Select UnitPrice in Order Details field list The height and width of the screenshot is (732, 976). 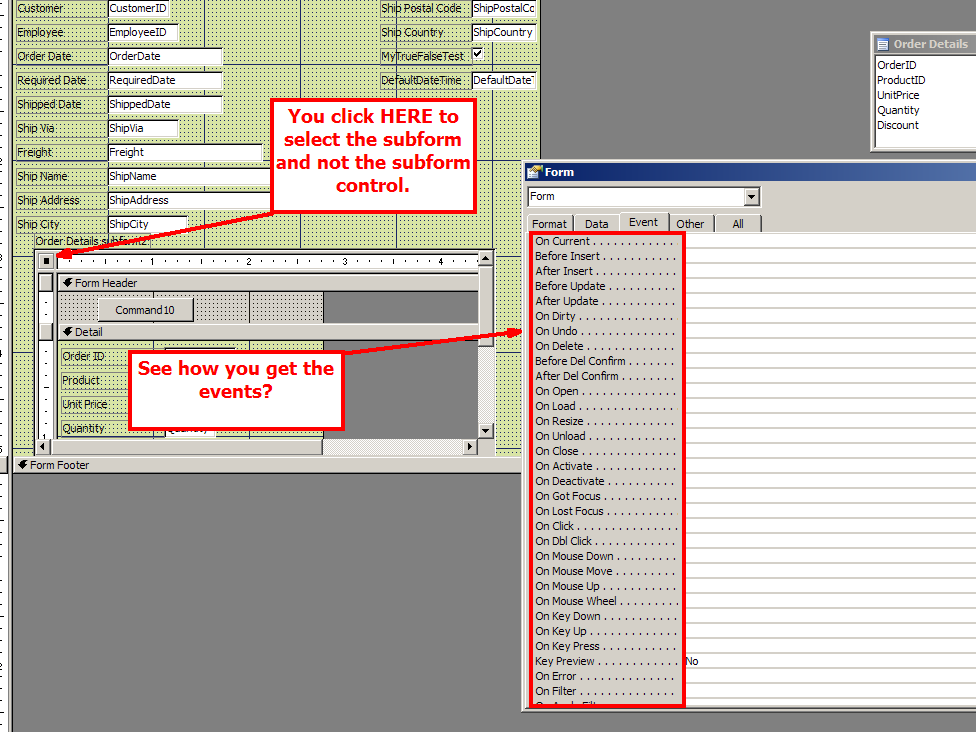coord(898,95)
